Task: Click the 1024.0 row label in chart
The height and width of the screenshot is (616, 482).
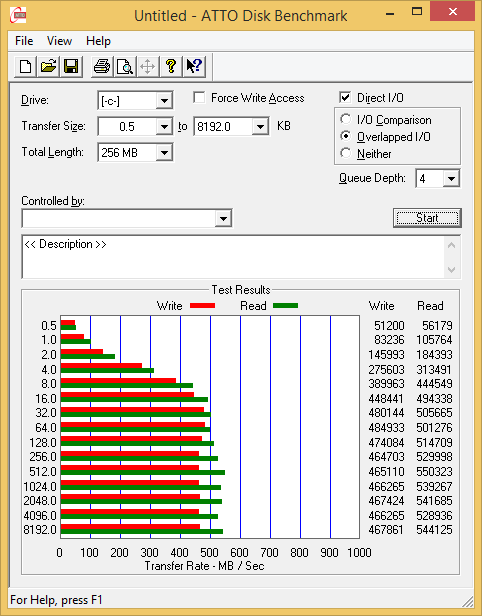Action: 40,486
